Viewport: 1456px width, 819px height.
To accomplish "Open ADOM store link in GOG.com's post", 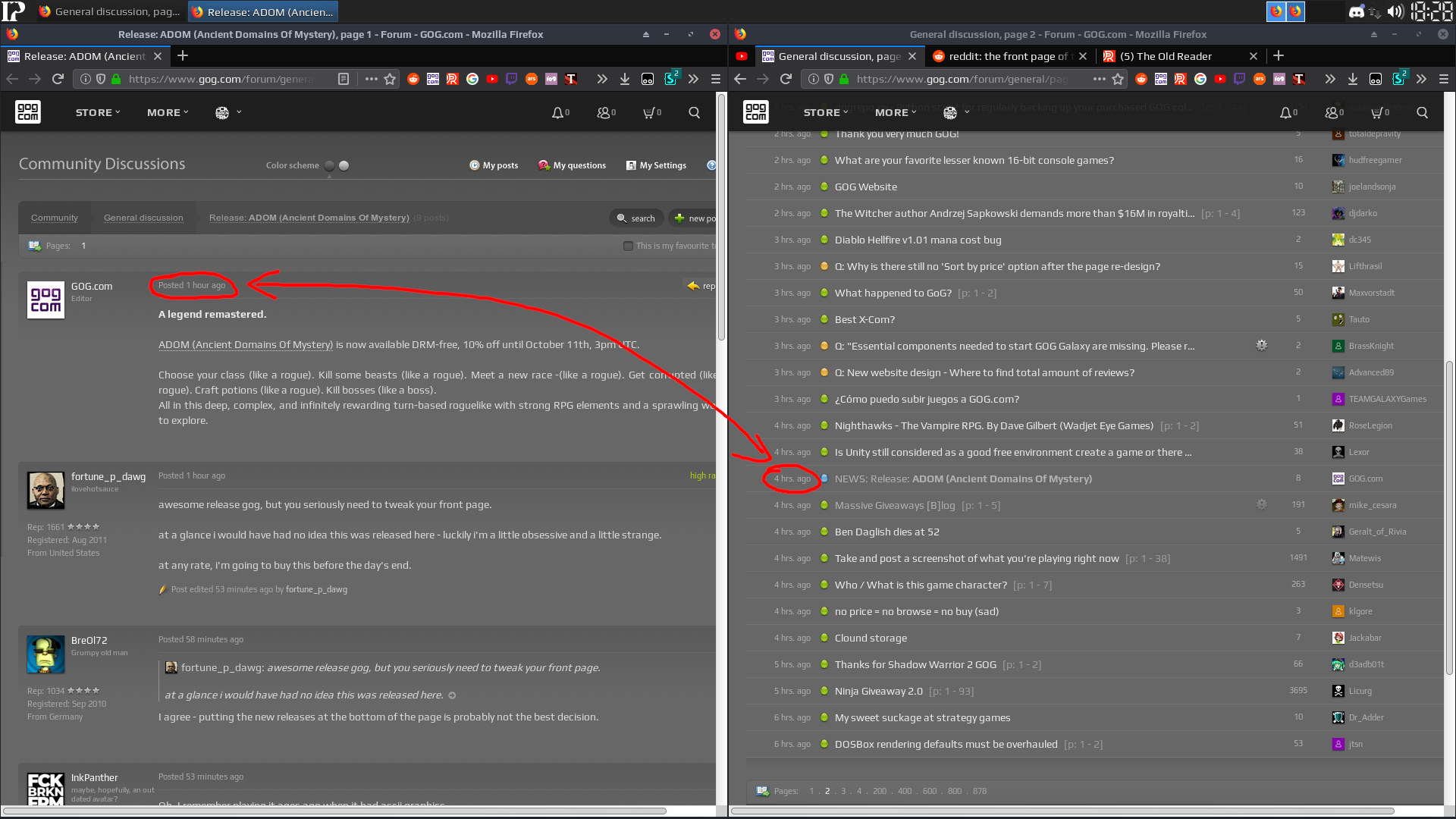I will [246, 344].
